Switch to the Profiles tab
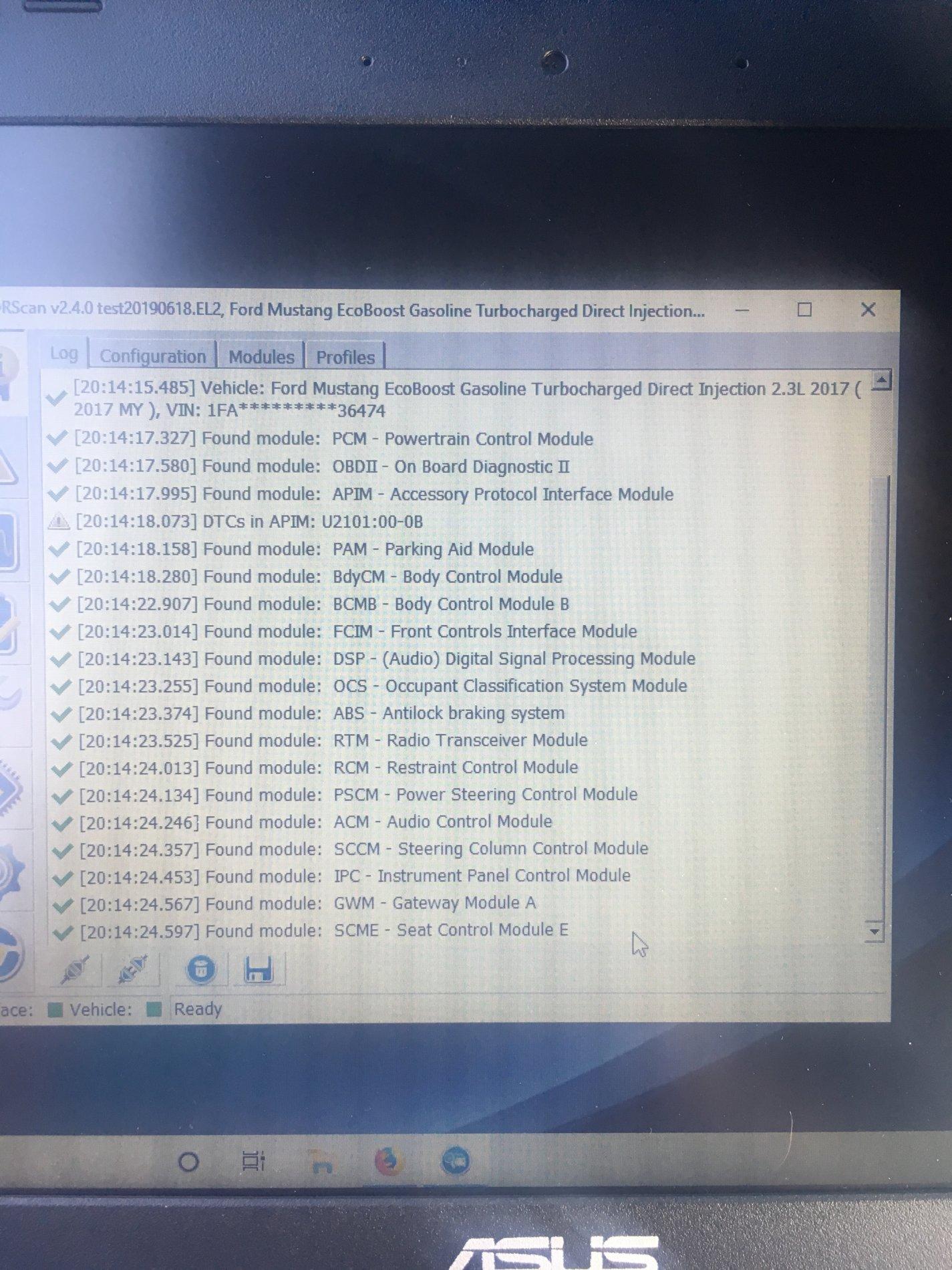 pyautogui.click(x=345, y=356)
